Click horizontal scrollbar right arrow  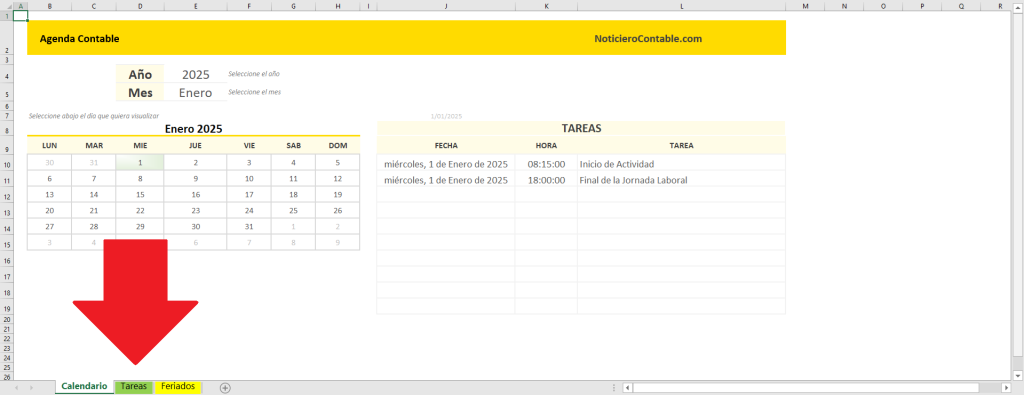click(x=1006, y=388)
